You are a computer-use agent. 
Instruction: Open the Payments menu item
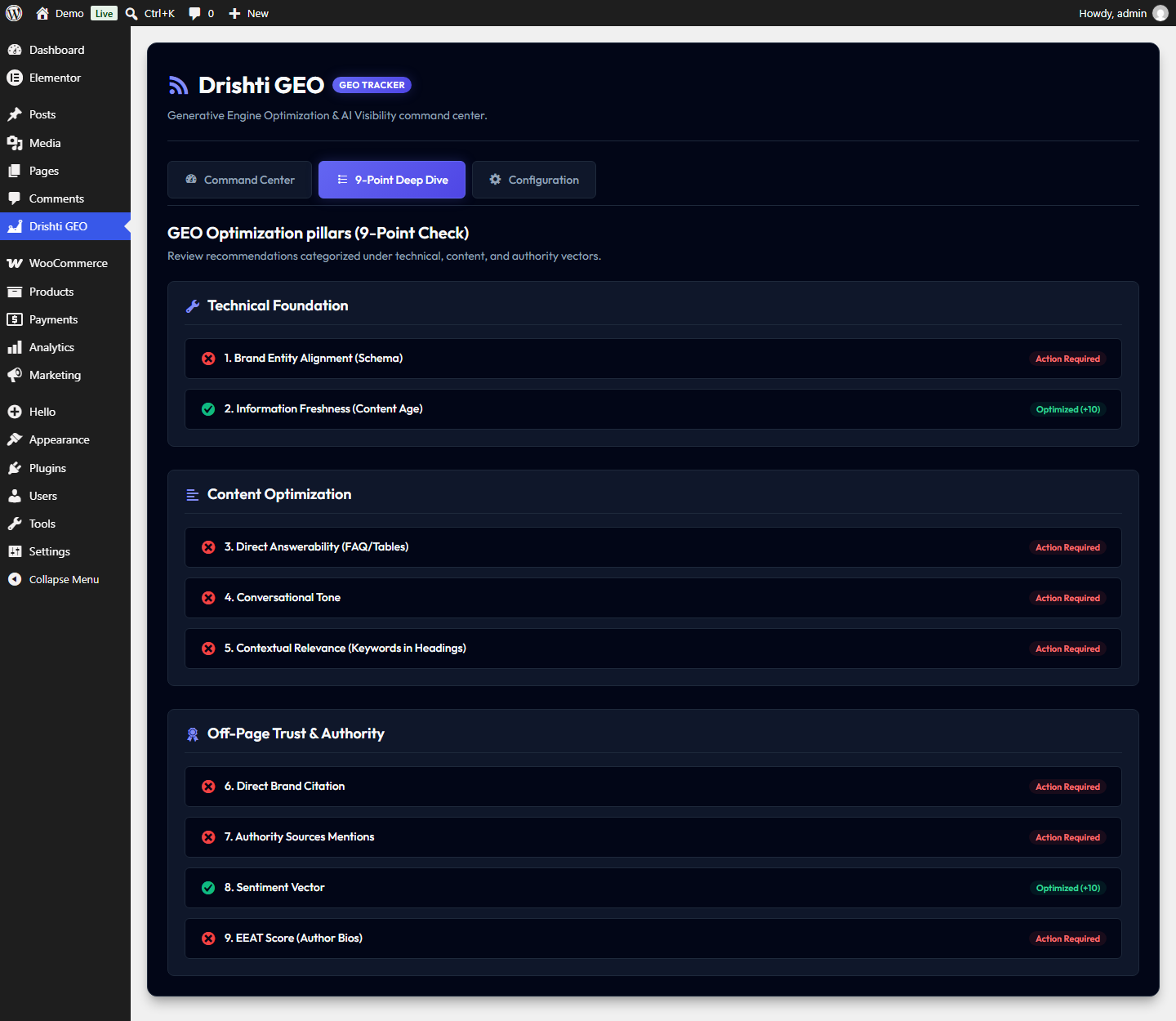tap(65, 319)
